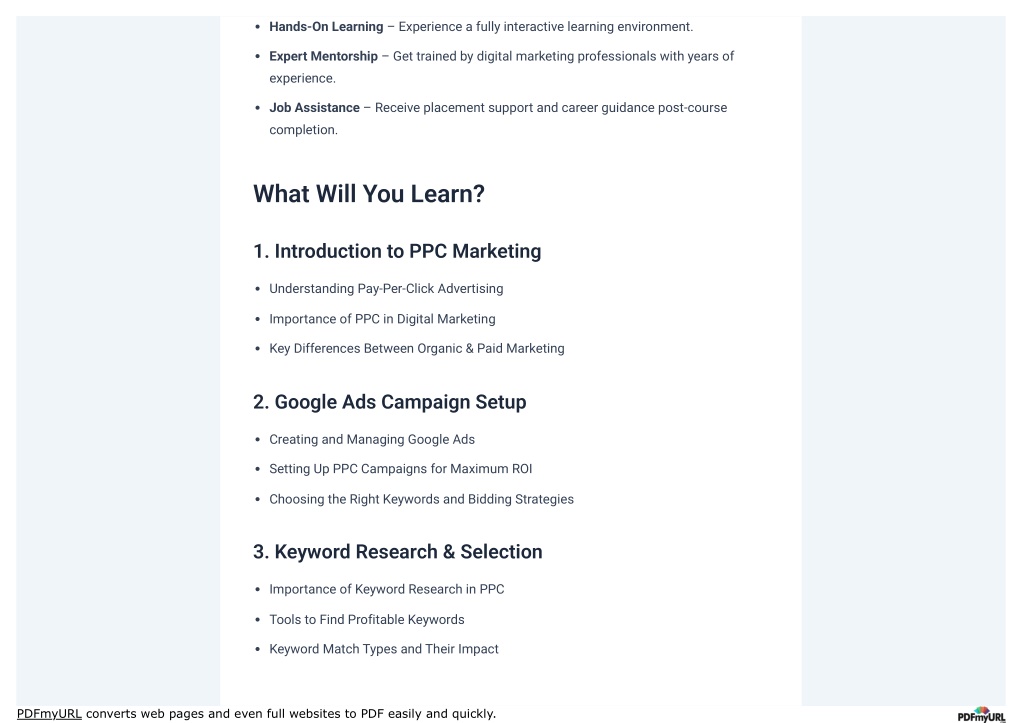Click 'Importance of PPC in Digital Marketing' item
This screenshot has width=1023, height=723.
click(x=382, y=319)
